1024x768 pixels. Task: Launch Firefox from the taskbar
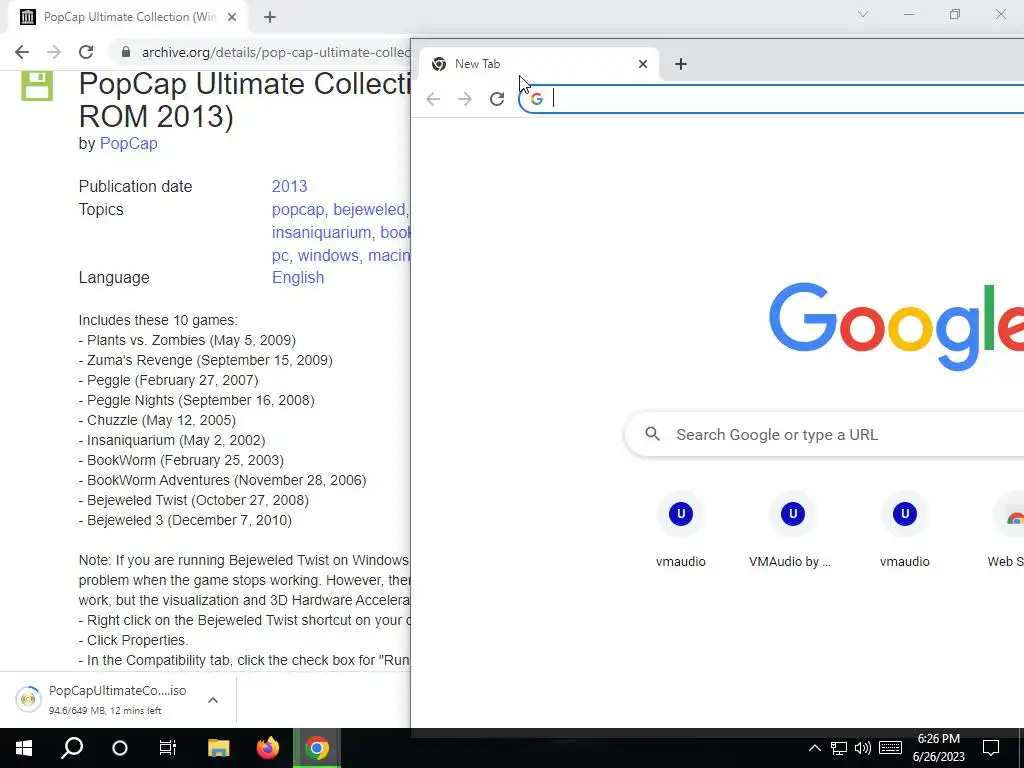coord(267,748)
